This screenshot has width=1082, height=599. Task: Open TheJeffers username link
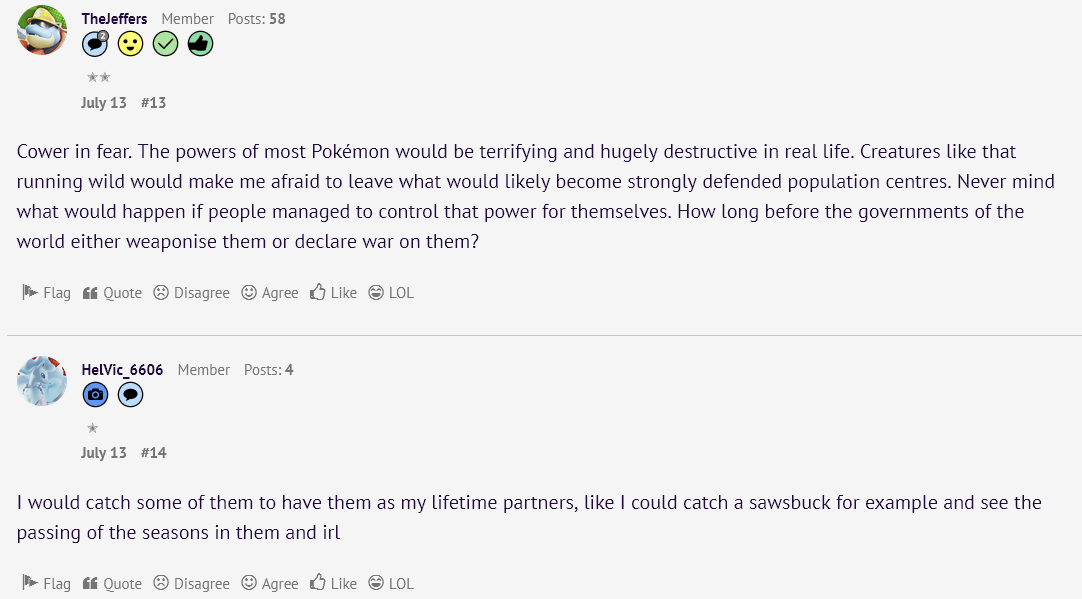pyautogui.click(x=115, y=19)
